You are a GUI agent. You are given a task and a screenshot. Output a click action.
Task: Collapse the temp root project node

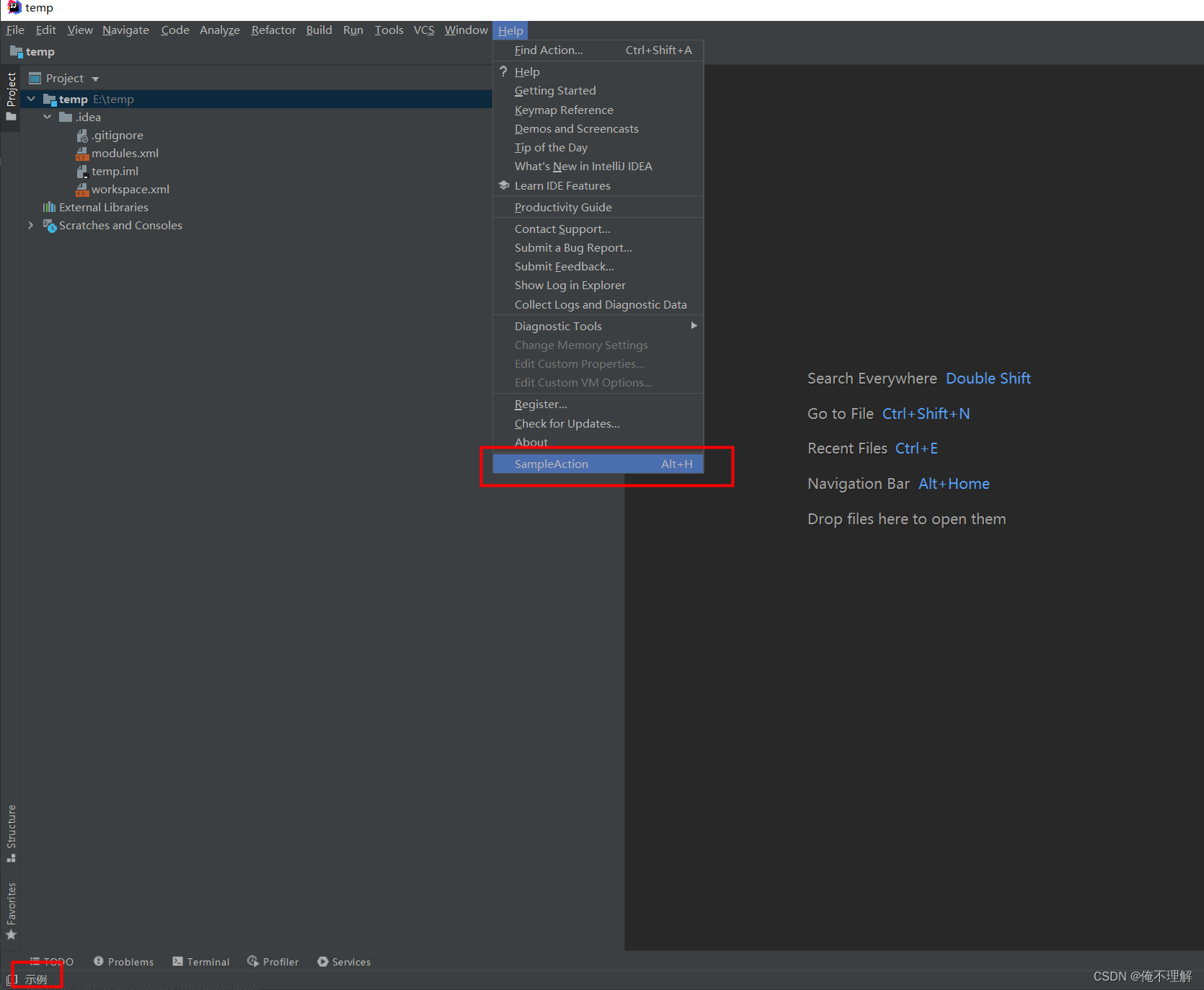(x=31, y=99)
